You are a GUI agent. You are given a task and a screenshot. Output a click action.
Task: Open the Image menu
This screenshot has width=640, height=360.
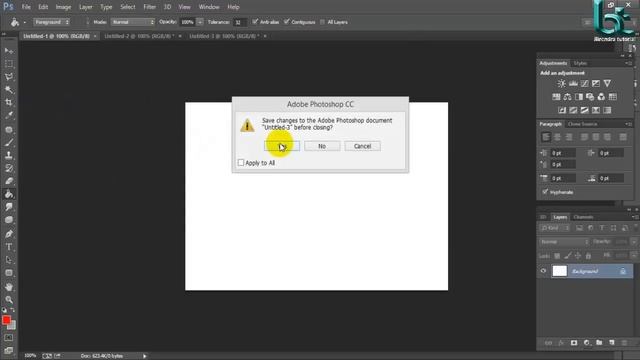click(63, 7)
